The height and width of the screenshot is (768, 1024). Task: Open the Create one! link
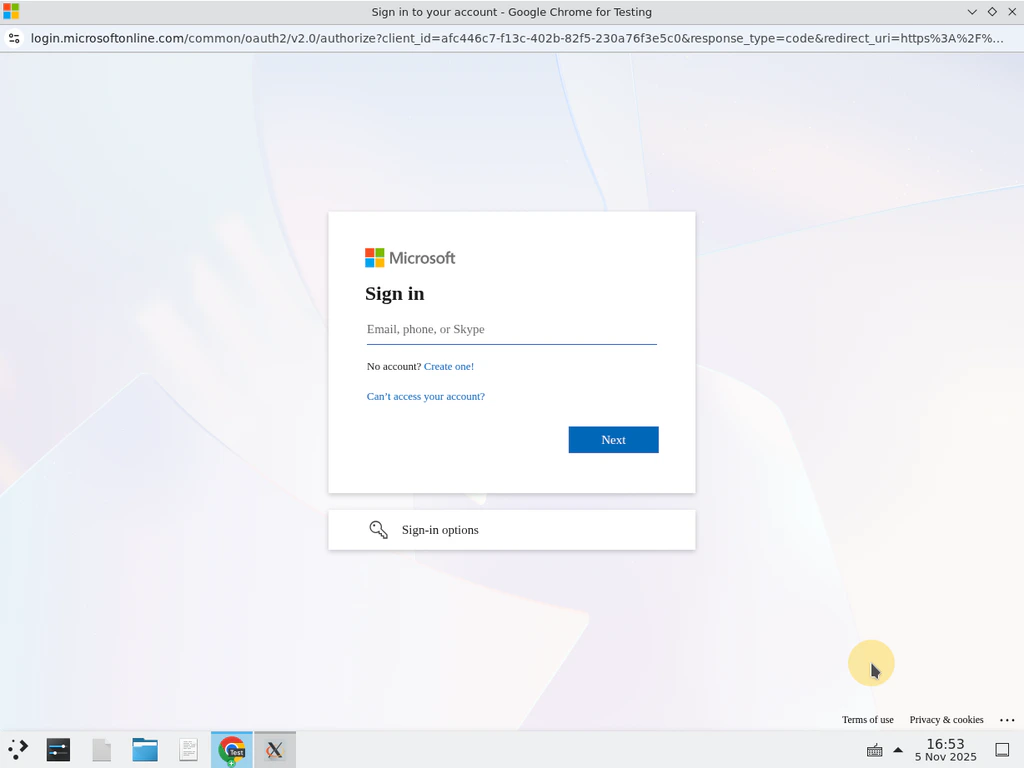[449, 366]
